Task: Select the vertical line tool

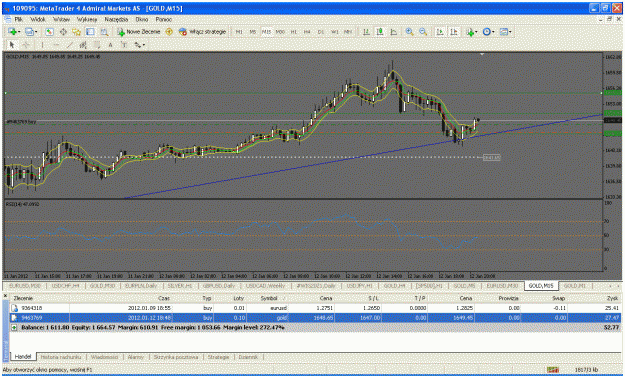Action: [x=42, y=45]
